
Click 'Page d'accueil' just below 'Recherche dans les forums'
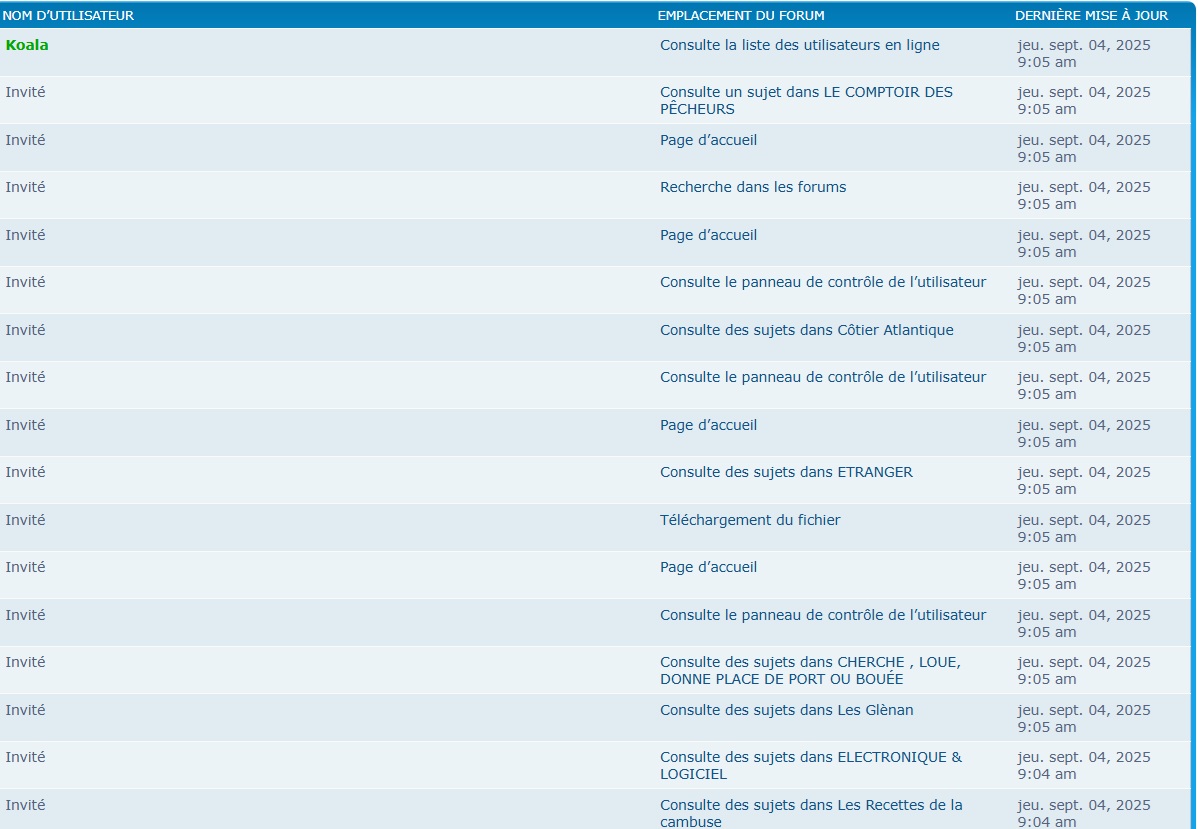pyautogui.click(x=708, y=235)
